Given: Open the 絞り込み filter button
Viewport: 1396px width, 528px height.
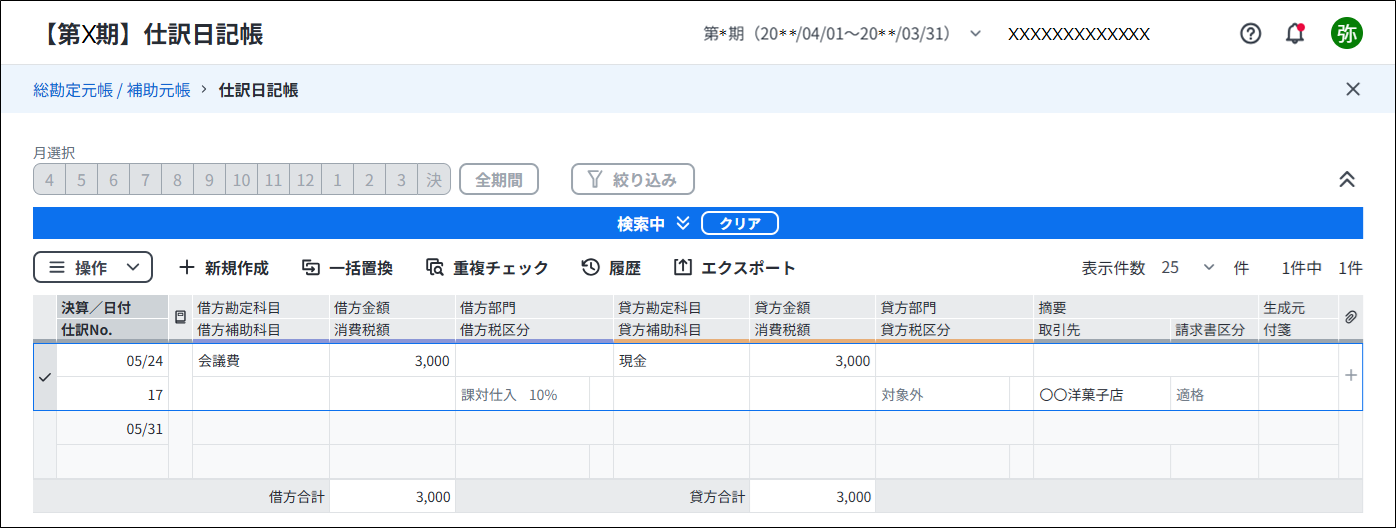Looking at the screenshot, I should click(633, 180).
